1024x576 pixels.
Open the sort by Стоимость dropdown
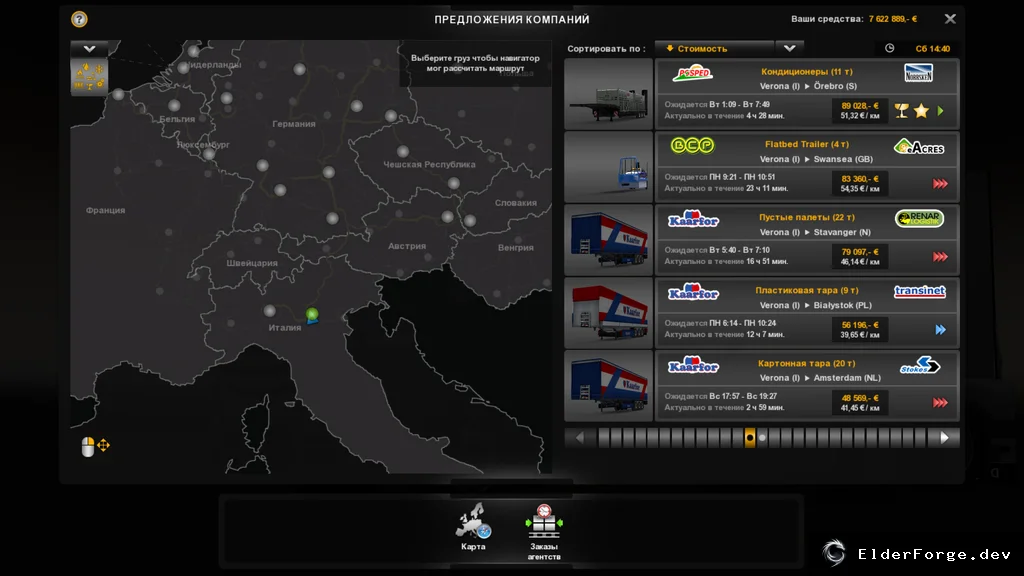tap(715, 48)
